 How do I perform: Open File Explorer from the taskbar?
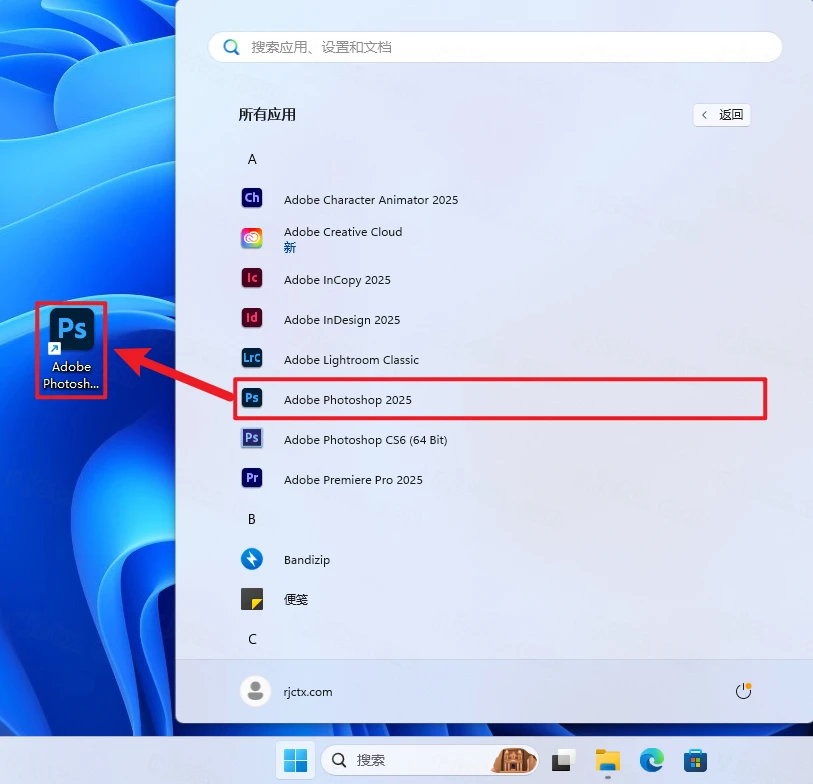[608, 761]
